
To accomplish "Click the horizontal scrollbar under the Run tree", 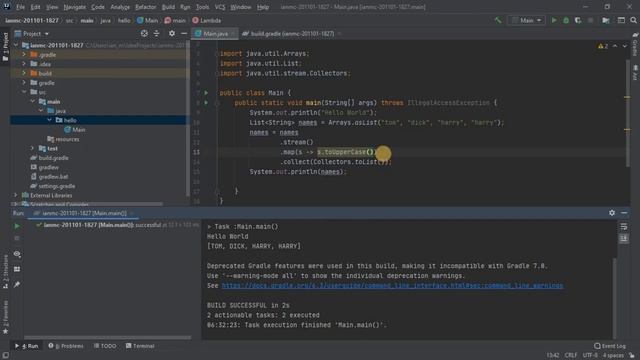I will pos(107,338).
